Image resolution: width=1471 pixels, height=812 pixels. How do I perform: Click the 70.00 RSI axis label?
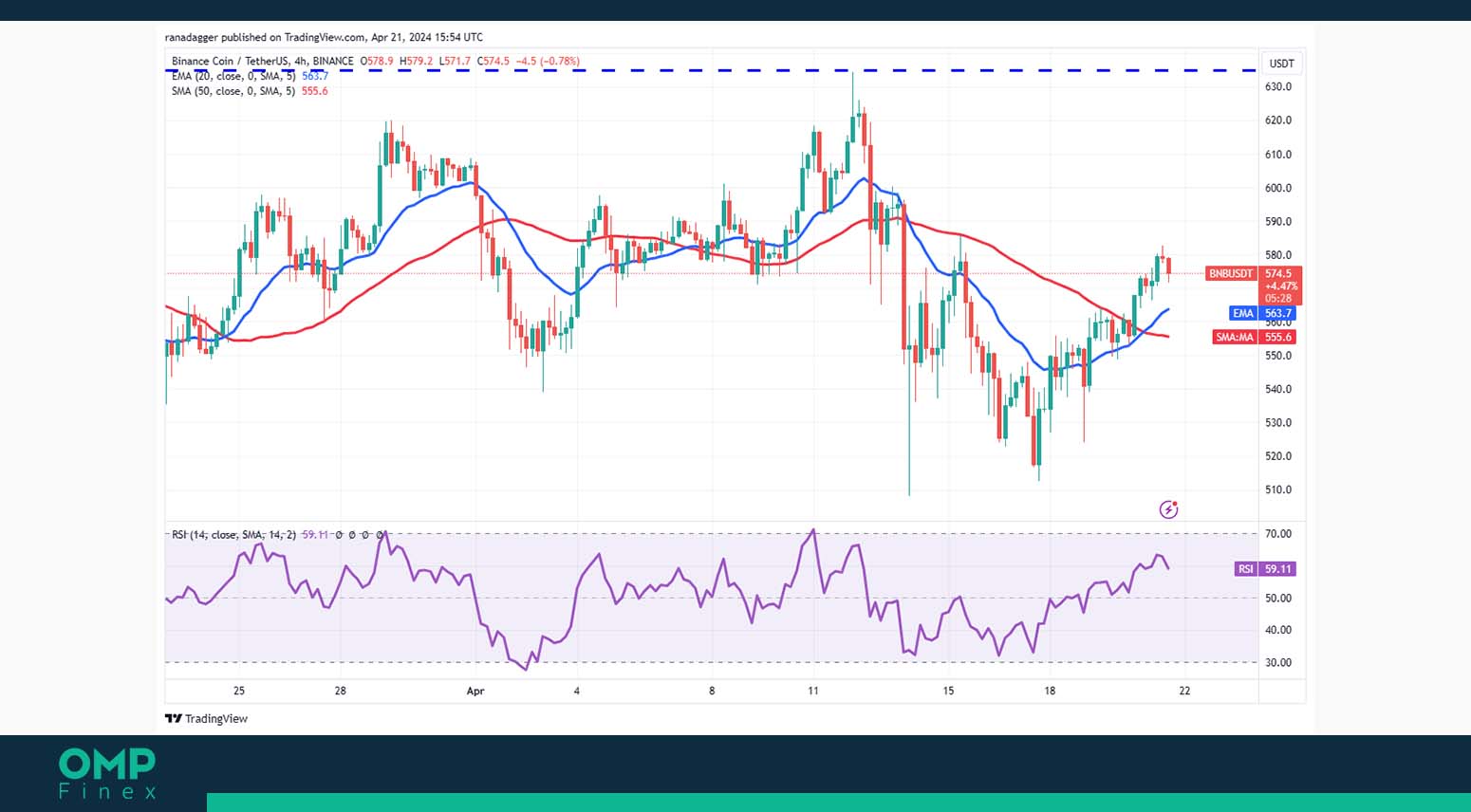click(1278, 534)
